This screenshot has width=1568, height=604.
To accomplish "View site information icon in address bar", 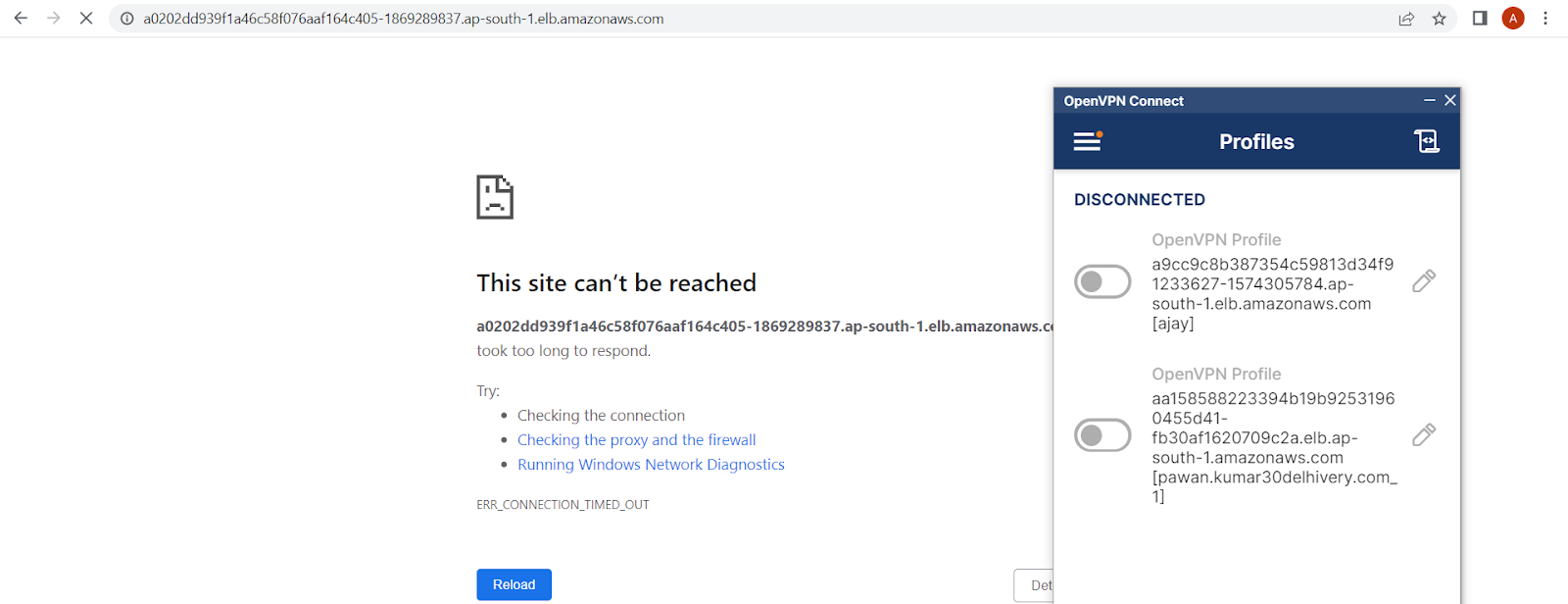I will click(127, 19).
